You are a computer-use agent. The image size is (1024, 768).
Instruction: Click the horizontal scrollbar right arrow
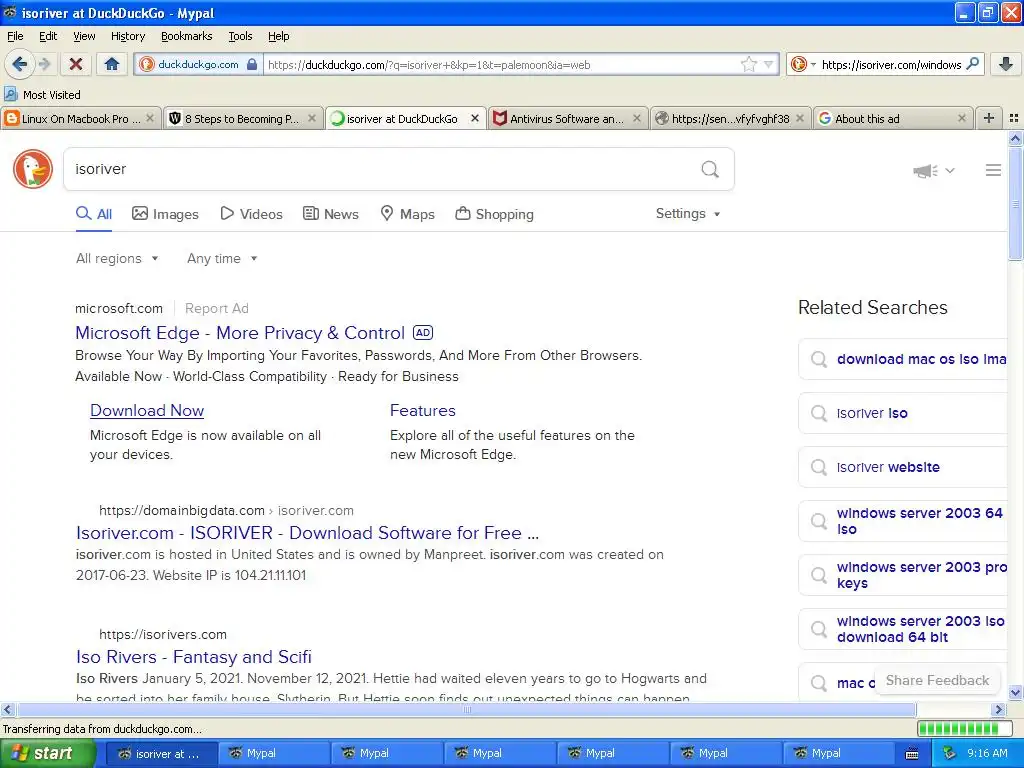(999, 709)
